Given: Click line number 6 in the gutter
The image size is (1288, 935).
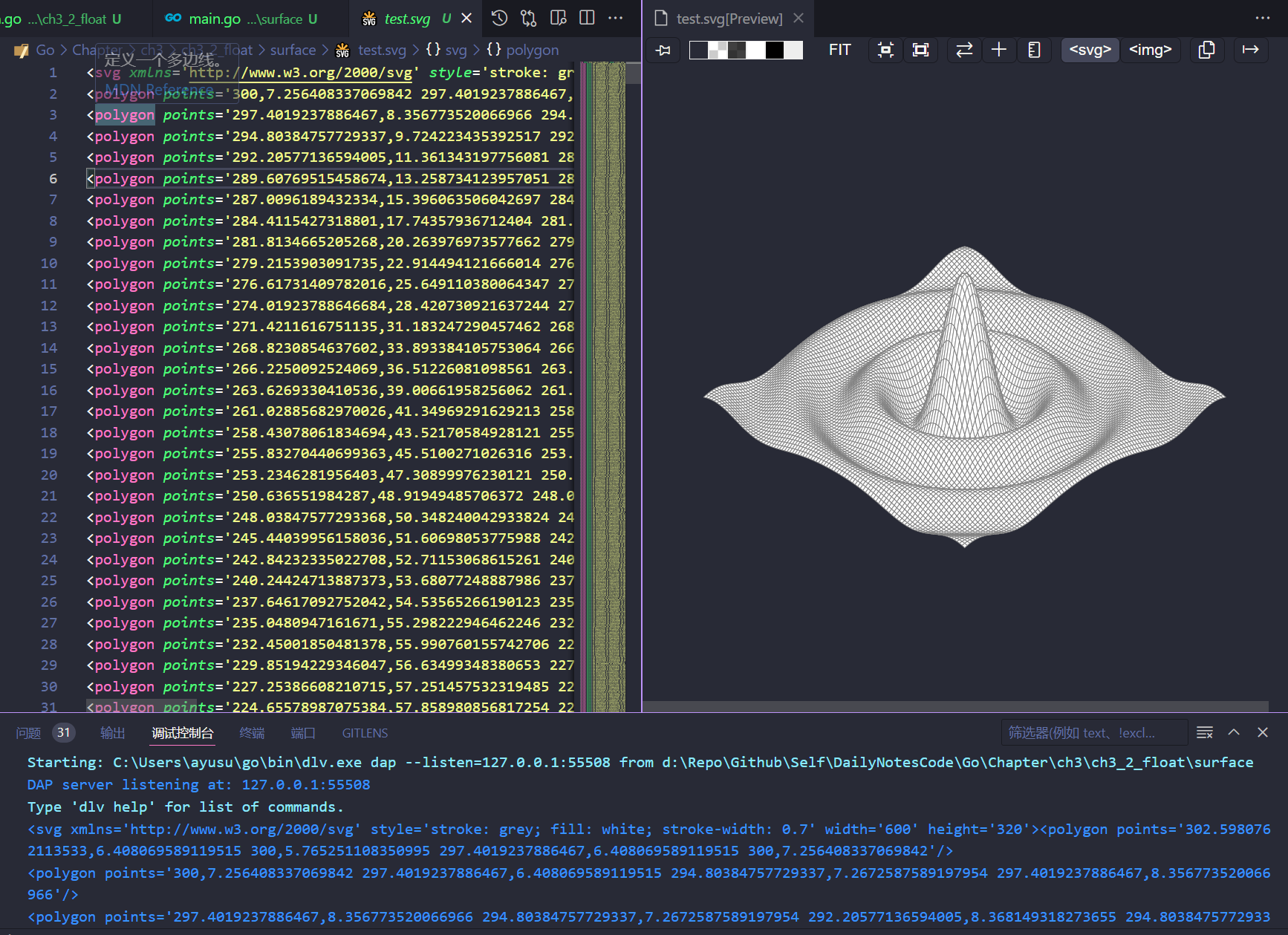Looking at the screenshot, I should 53,178.
